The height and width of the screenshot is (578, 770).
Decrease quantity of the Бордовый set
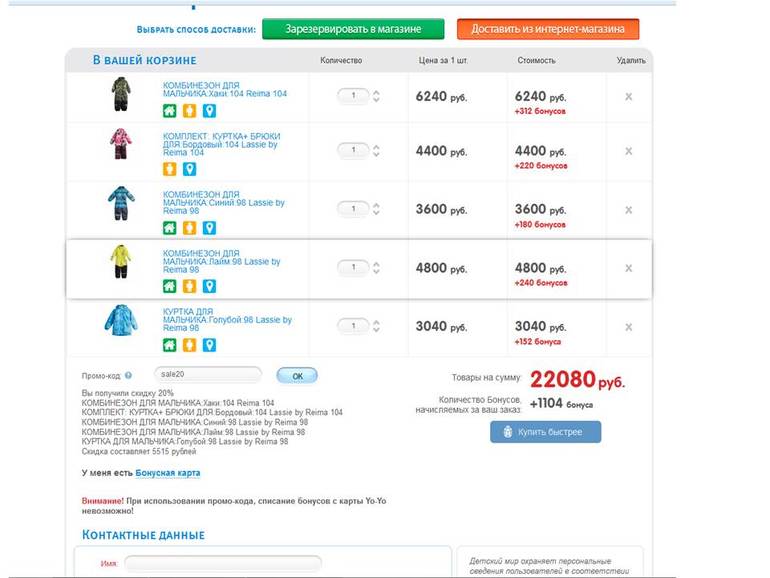(x=376, y=156)
